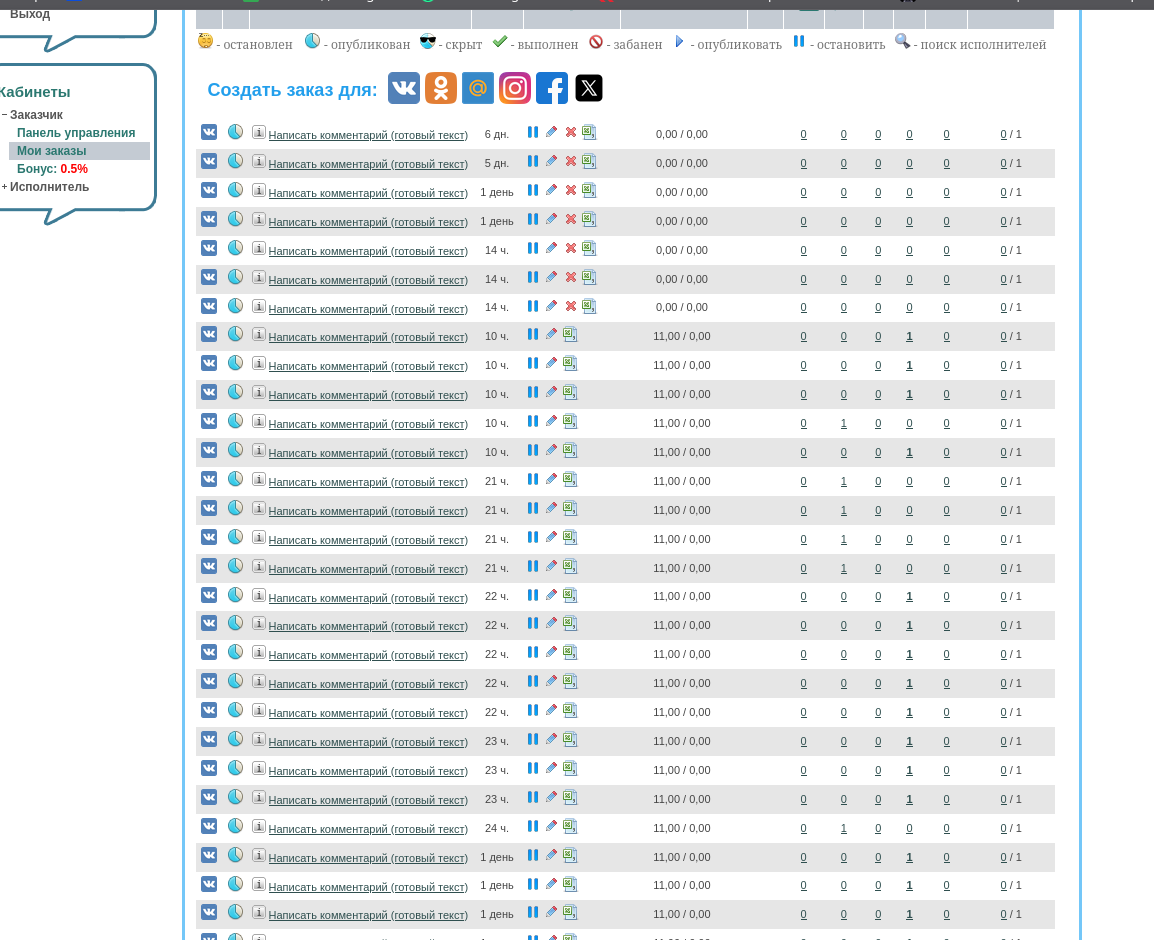Click the VK network icon in 5 дн. row
The height and width of the screenshot is (940, 1154).
(209, 160)
